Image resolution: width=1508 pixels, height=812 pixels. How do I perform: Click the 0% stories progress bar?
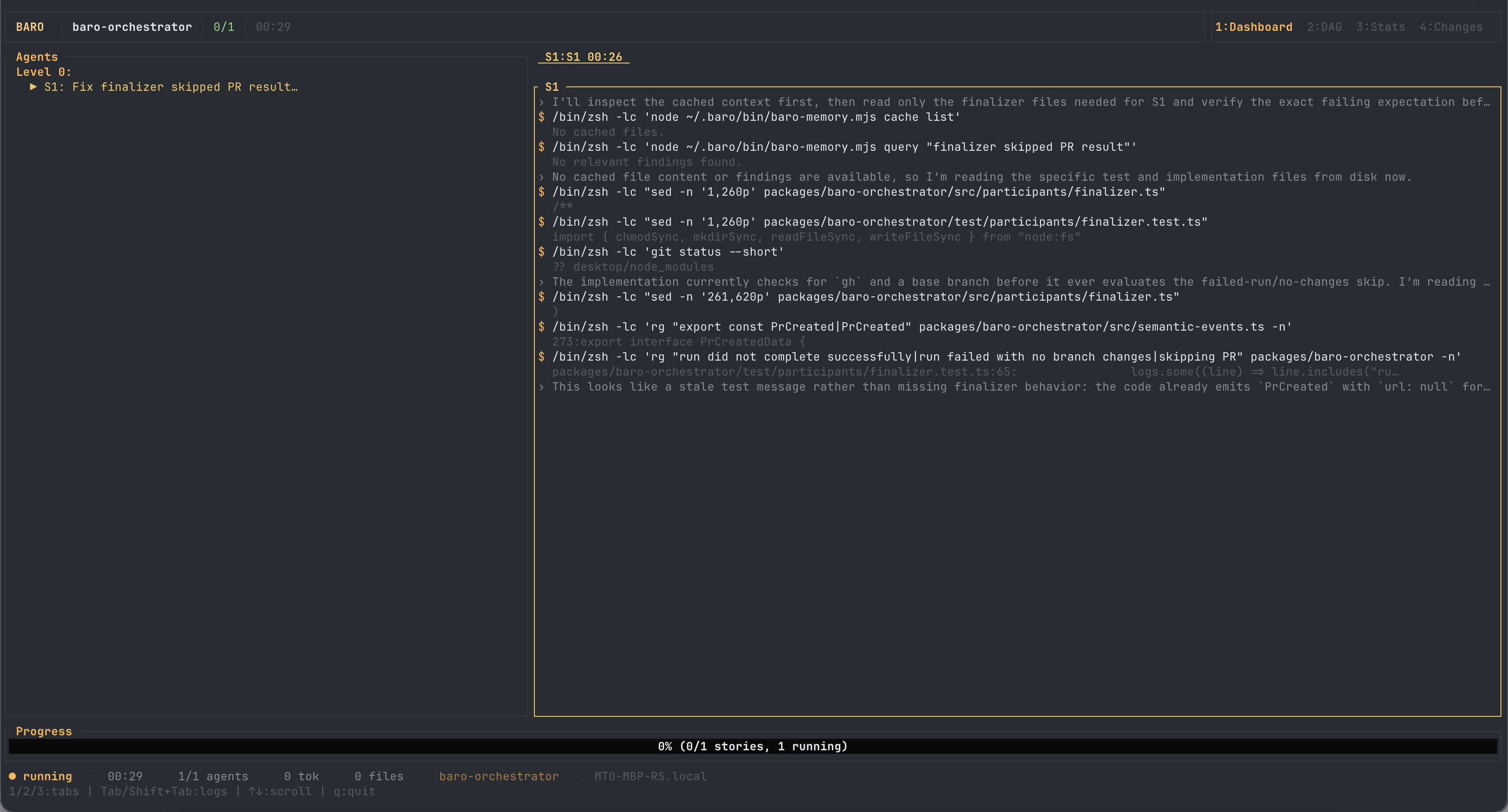click(x=753, y=746)
